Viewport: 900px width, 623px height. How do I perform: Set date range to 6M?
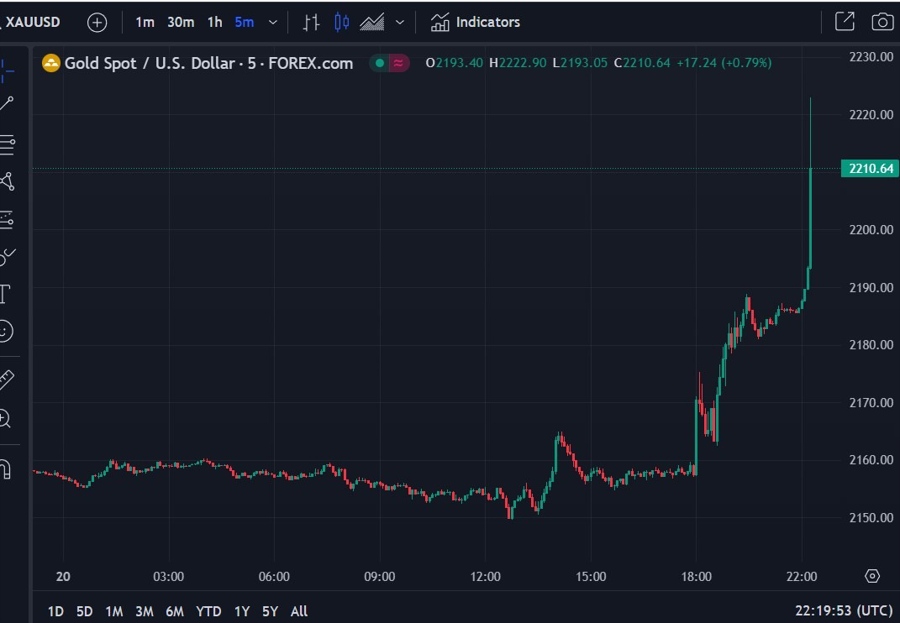[174, 612]
